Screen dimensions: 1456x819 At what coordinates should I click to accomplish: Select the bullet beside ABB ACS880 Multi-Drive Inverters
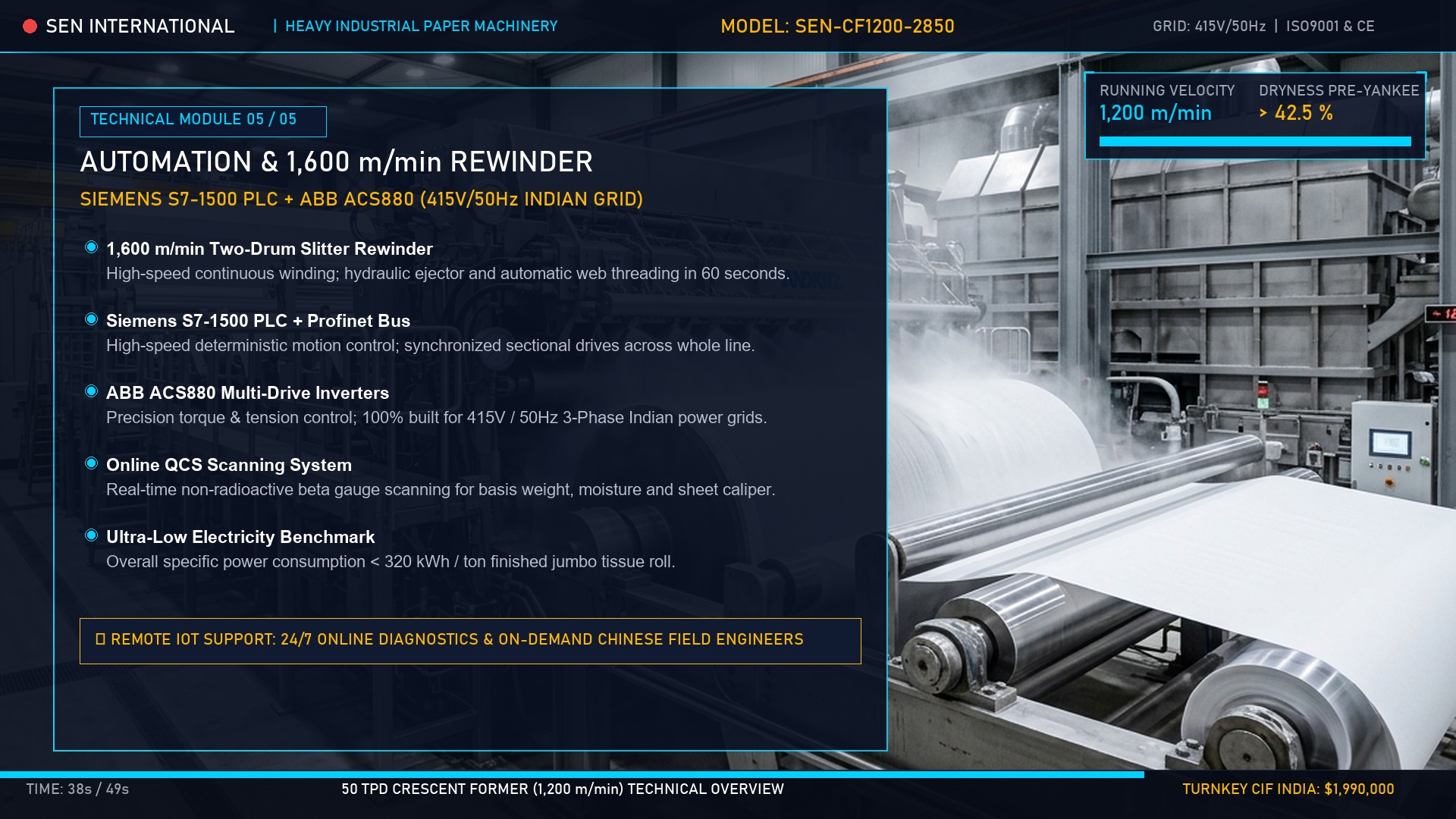click(x=92, y=391)
